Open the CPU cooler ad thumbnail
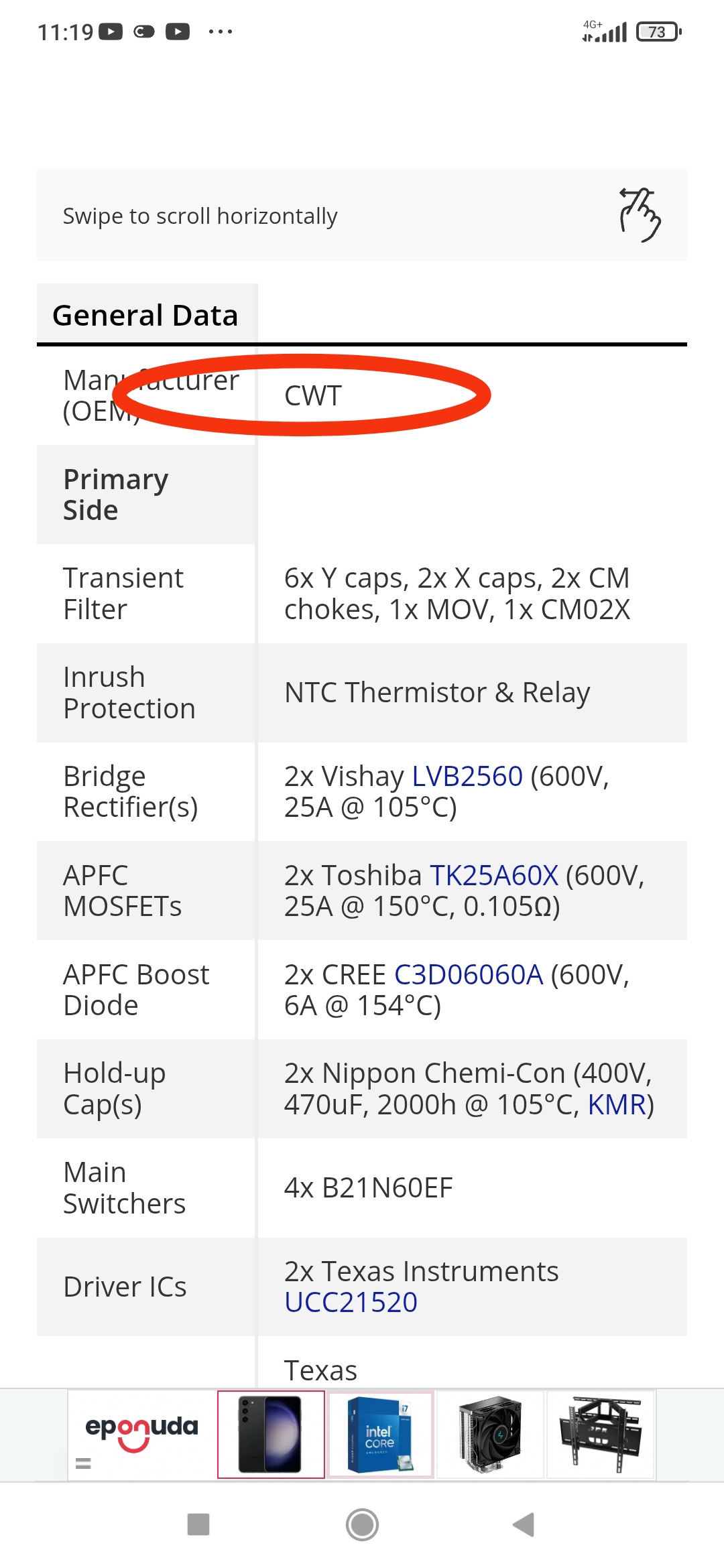The image size is (724, 1568). (x=490, y=1434)
